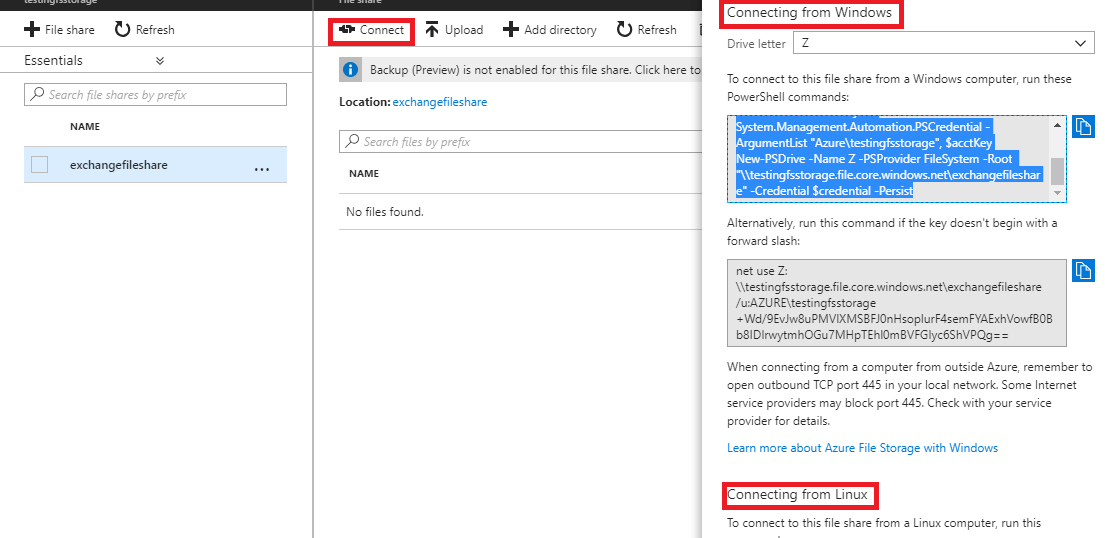Click the NAME column header in file shares list

(85, 127)
